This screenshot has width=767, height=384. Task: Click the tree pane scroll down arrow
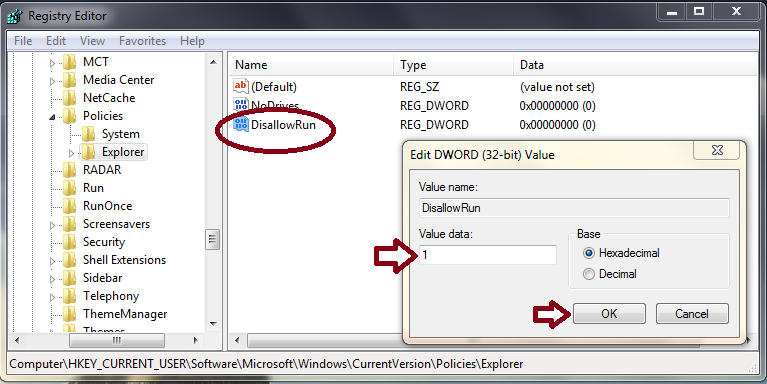(213, 323)
